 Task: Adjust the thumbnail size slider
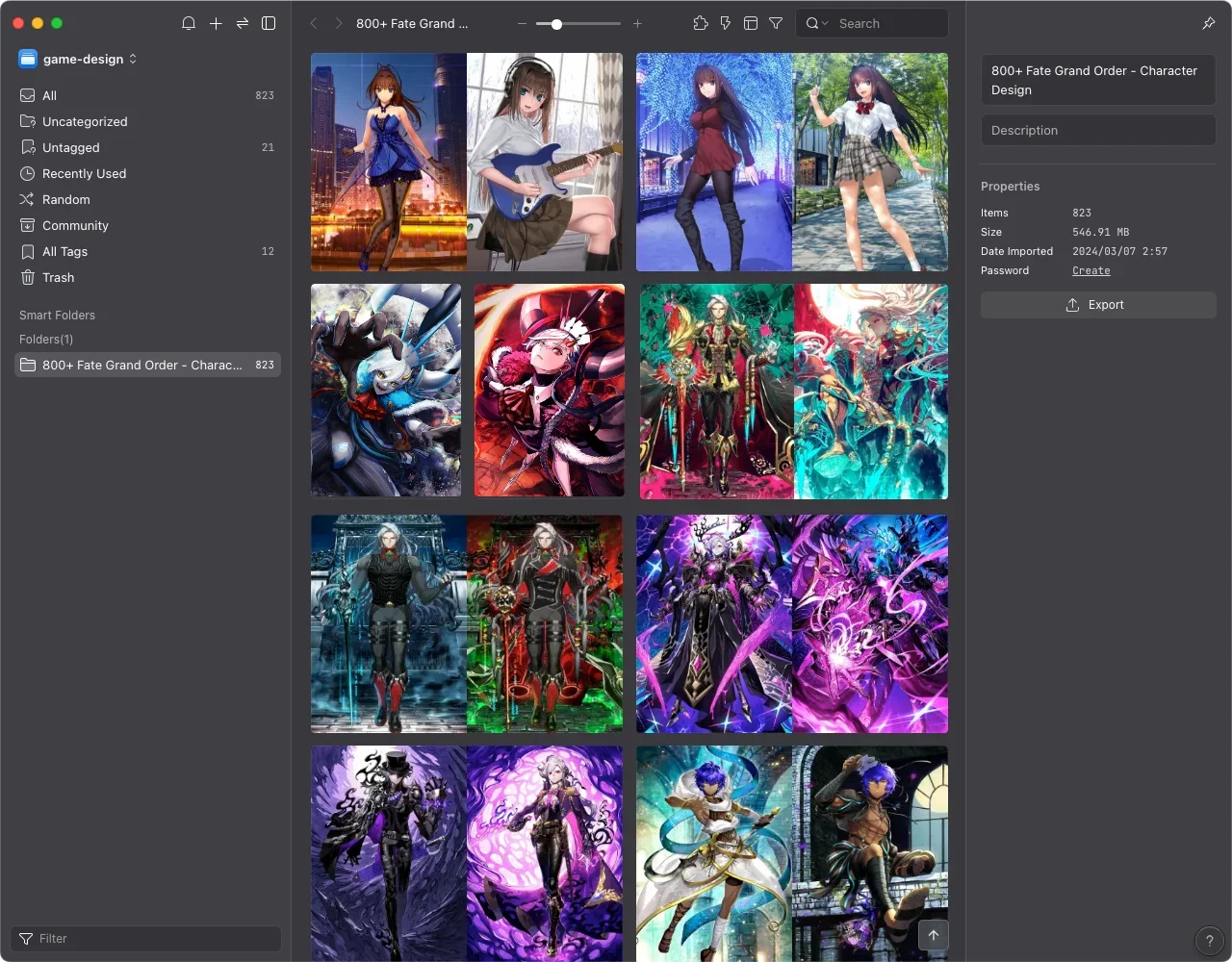578,23
